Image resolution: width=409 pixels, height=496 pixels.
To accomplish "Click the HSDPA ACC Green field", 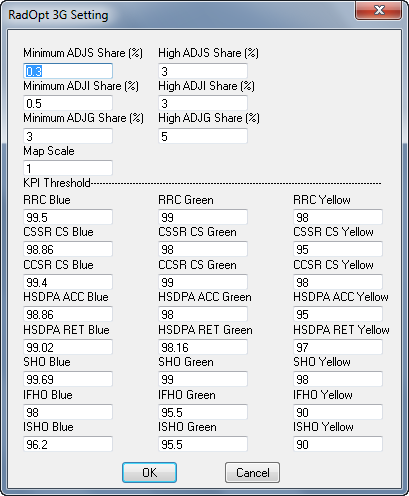I will tap(203, 314).
